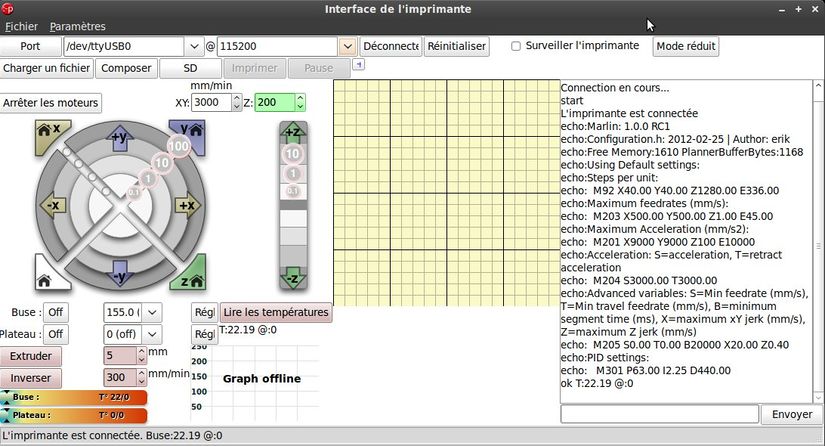825x446 pixels.
Task: Open the Plateau temperature 0 (off) dropdown
Action: coord(152,334)
